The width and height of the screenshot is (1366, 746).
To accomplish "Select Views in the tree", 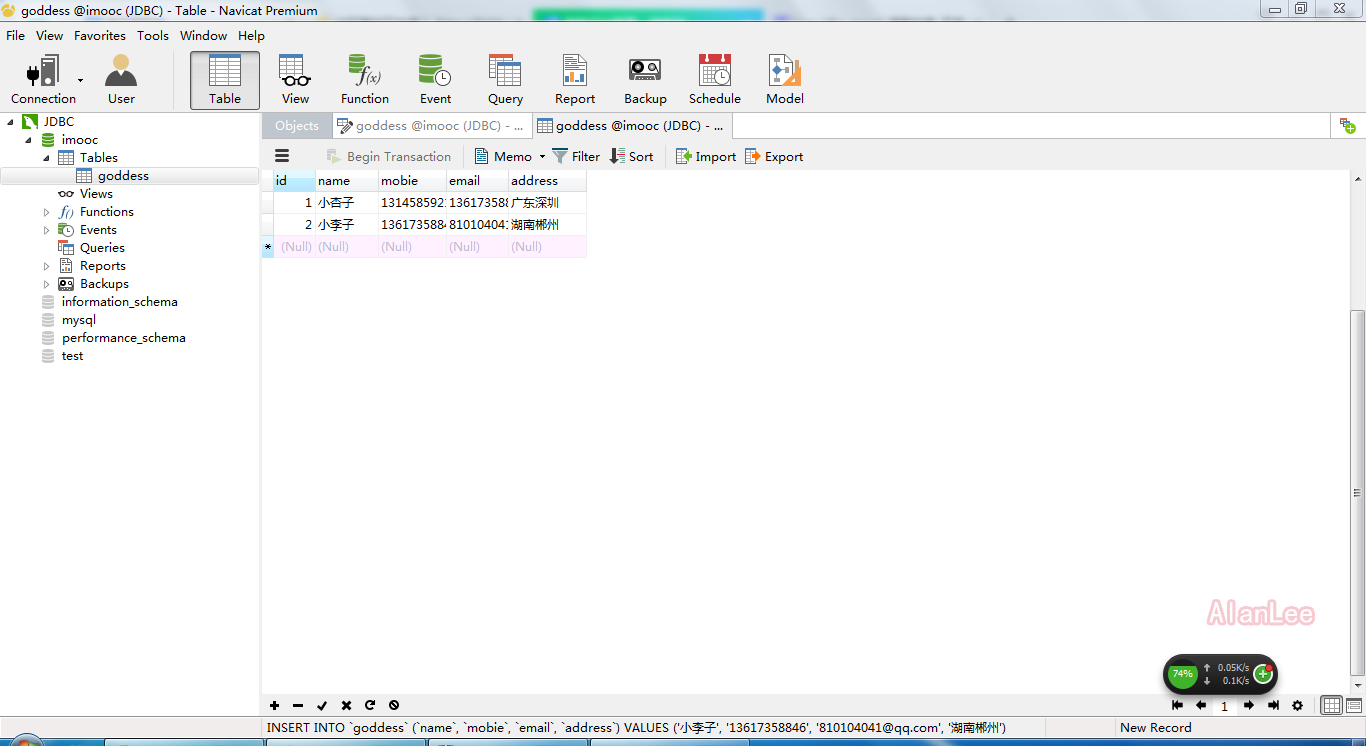I will point(96,194).
